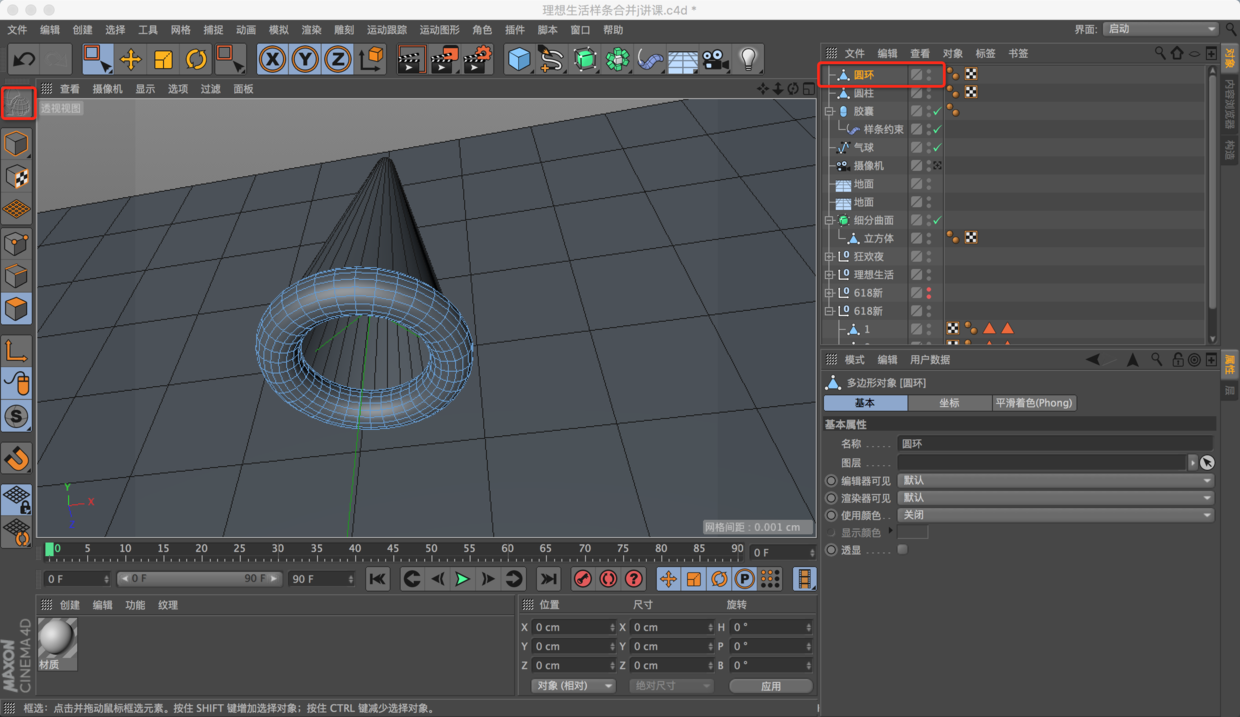Click the Undo arrow icon
The image size is (1240, 717).
(x=23, y=60)
